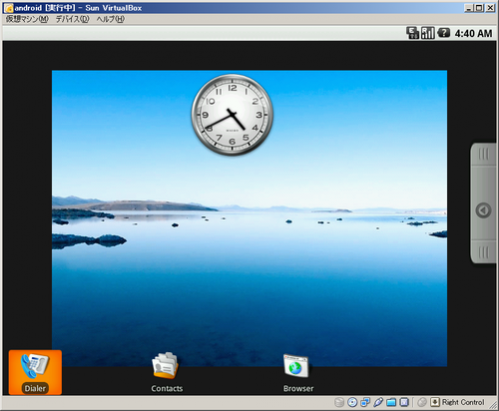Click the 4:40 AM status bar time

pyautogui.click(x=473, y=33)
